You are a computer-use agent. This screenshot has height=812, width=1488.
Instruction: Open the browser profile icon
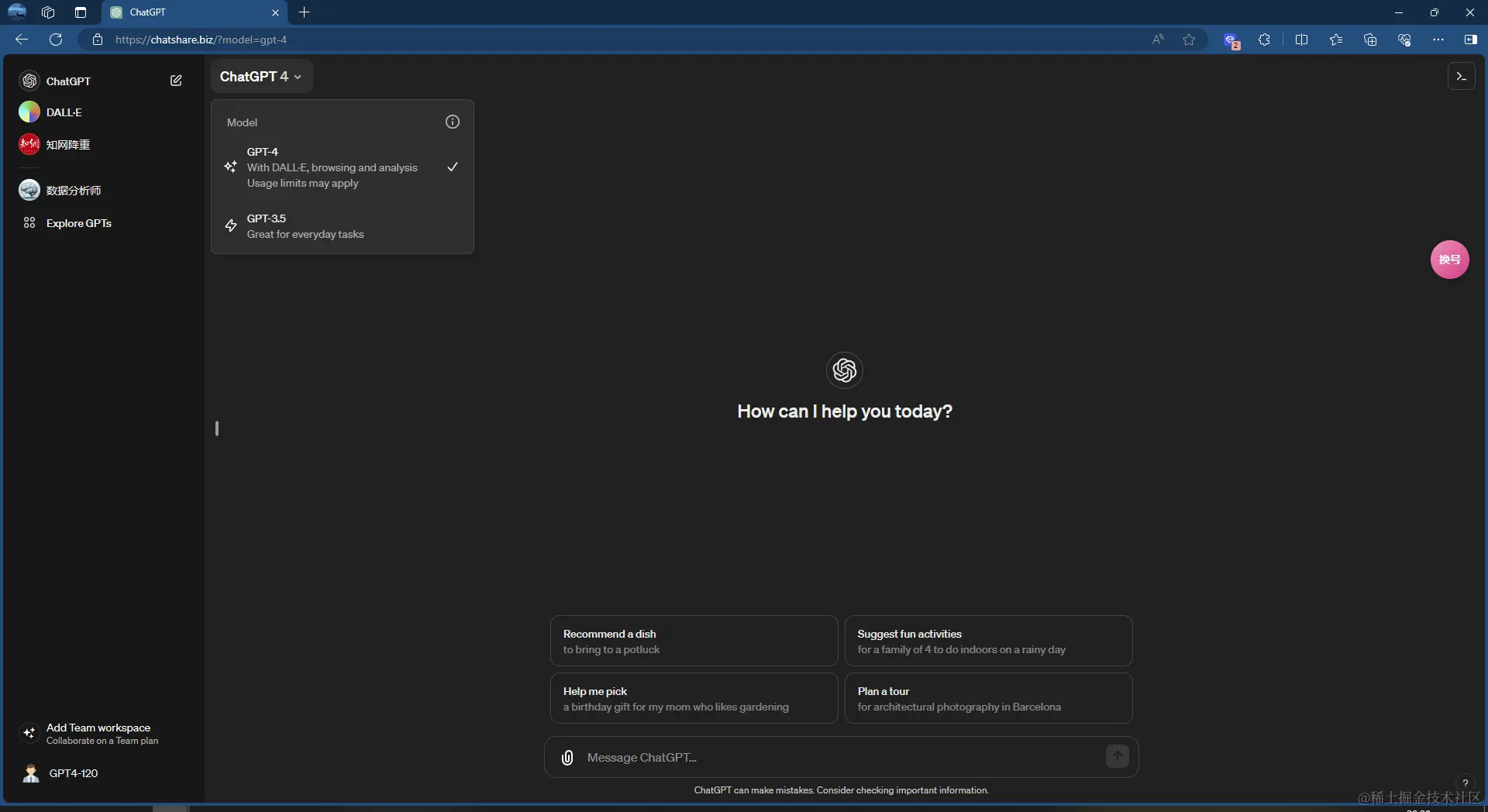click(17, 12)
